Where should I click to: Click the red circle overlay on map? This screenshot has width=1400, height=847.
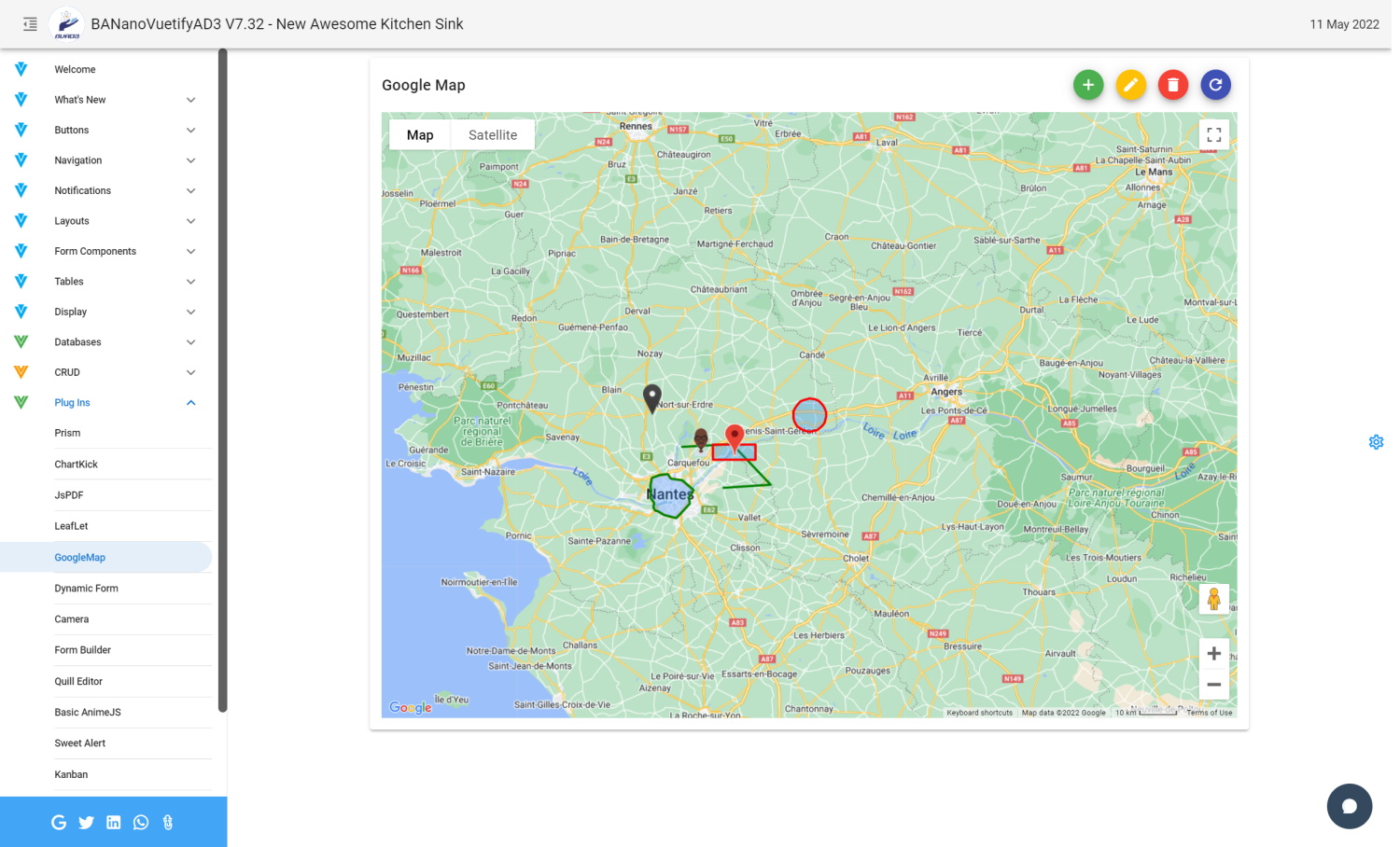click(x=809, y=414)
